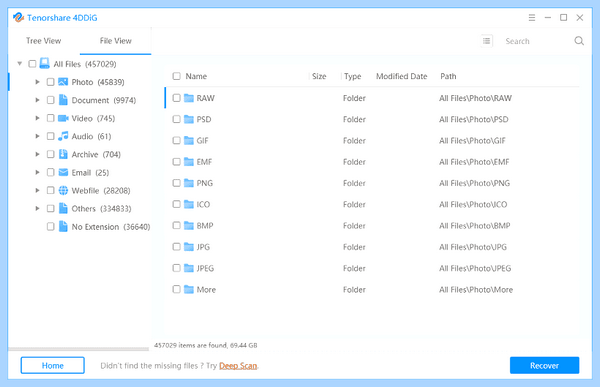The width and height of the screenshot is (600, 387).
Task: Click the BMP folder icon
Action: click(x=189, y=225)
